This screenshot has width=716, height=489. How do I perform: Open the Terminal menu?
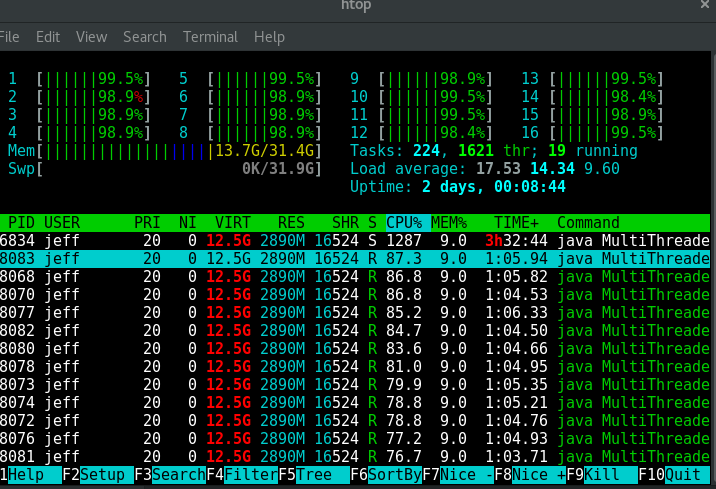click(x=210, y=36)
